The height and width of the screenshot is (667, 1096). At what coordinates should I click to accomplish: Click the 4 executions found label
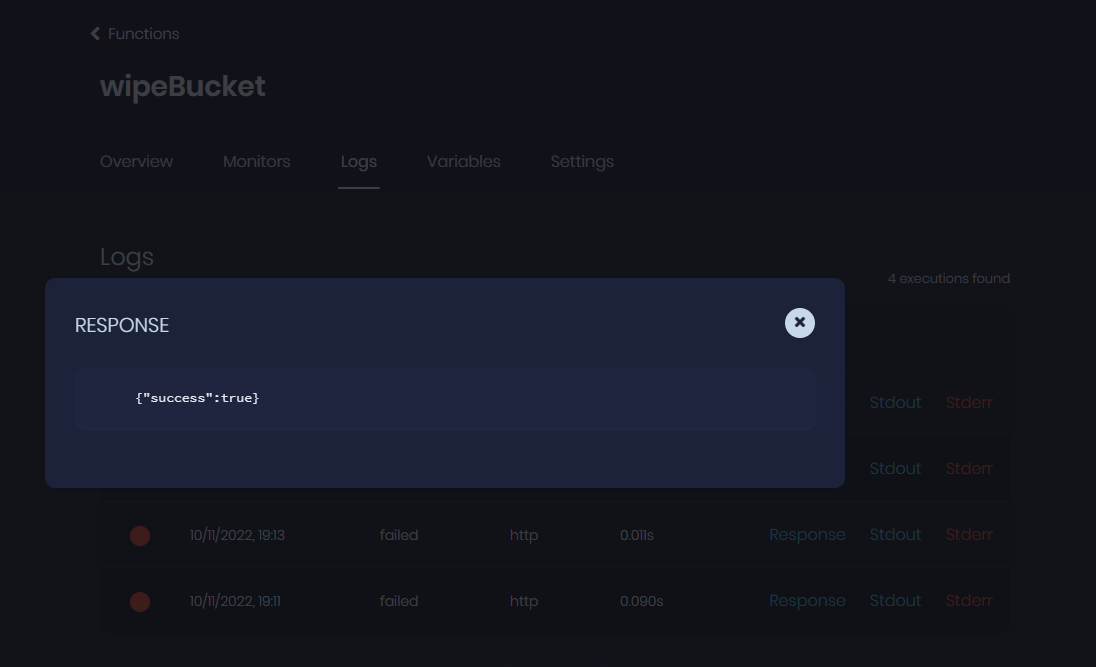[949, 278]
